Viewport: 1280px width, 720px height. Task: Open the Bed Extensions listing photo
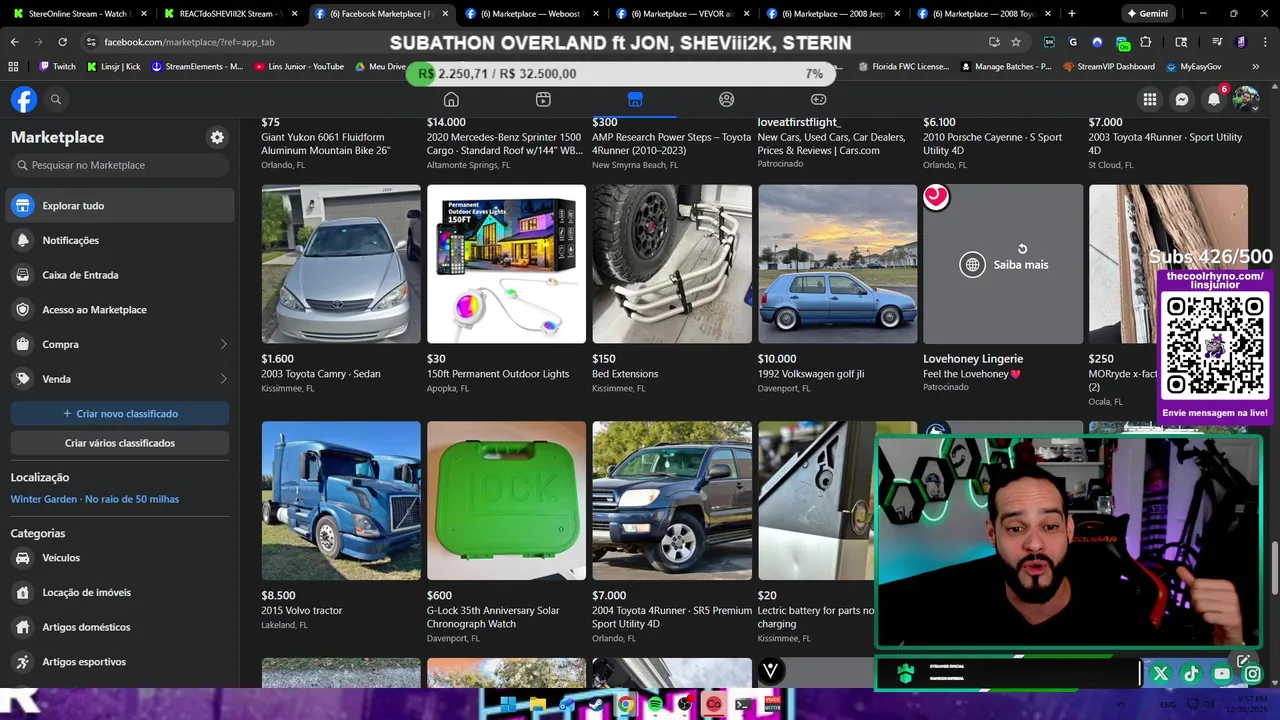tap(672, 264)
